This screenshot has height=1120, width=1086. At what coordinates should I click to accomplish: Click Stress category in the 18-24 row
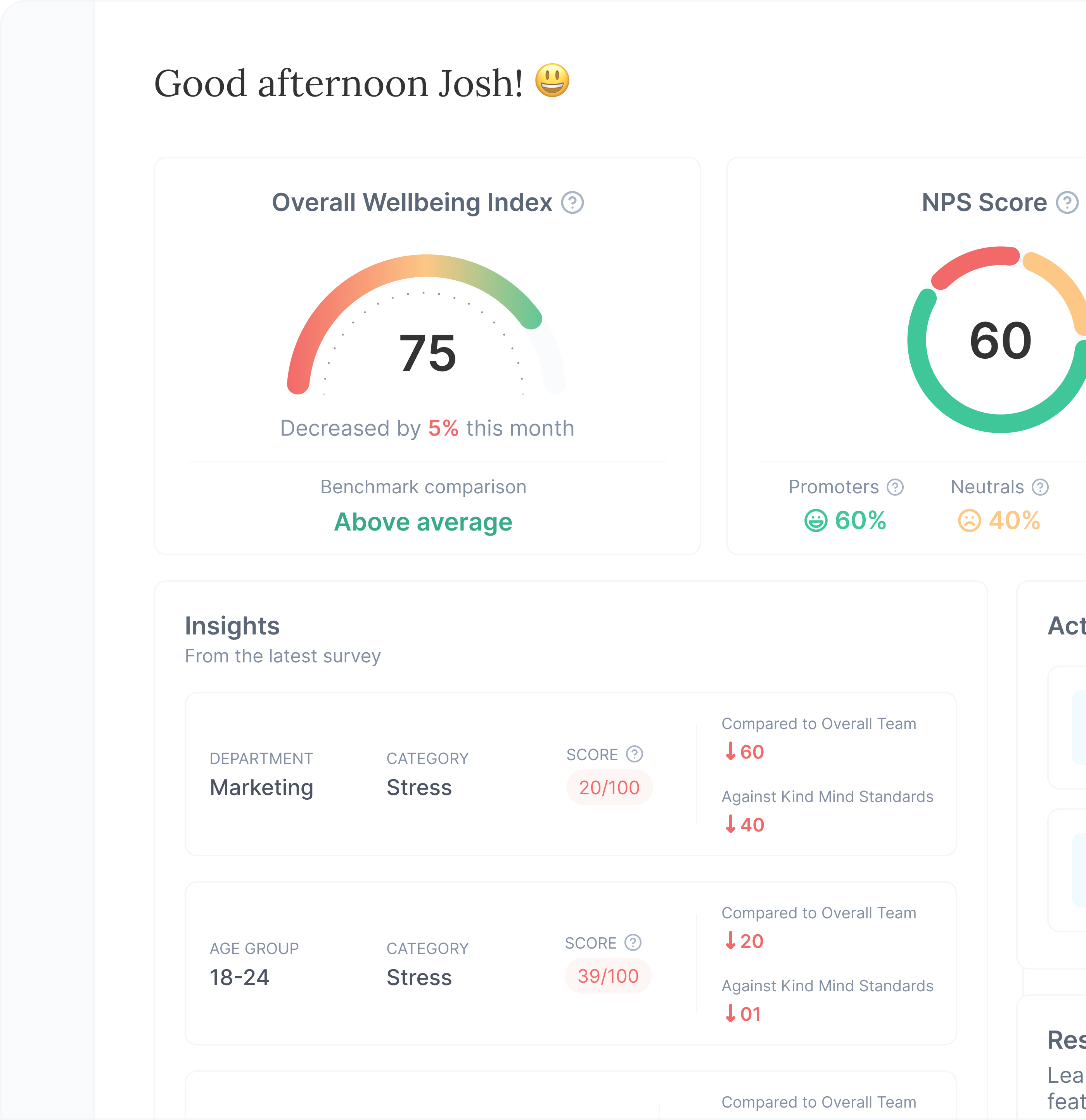419,978
